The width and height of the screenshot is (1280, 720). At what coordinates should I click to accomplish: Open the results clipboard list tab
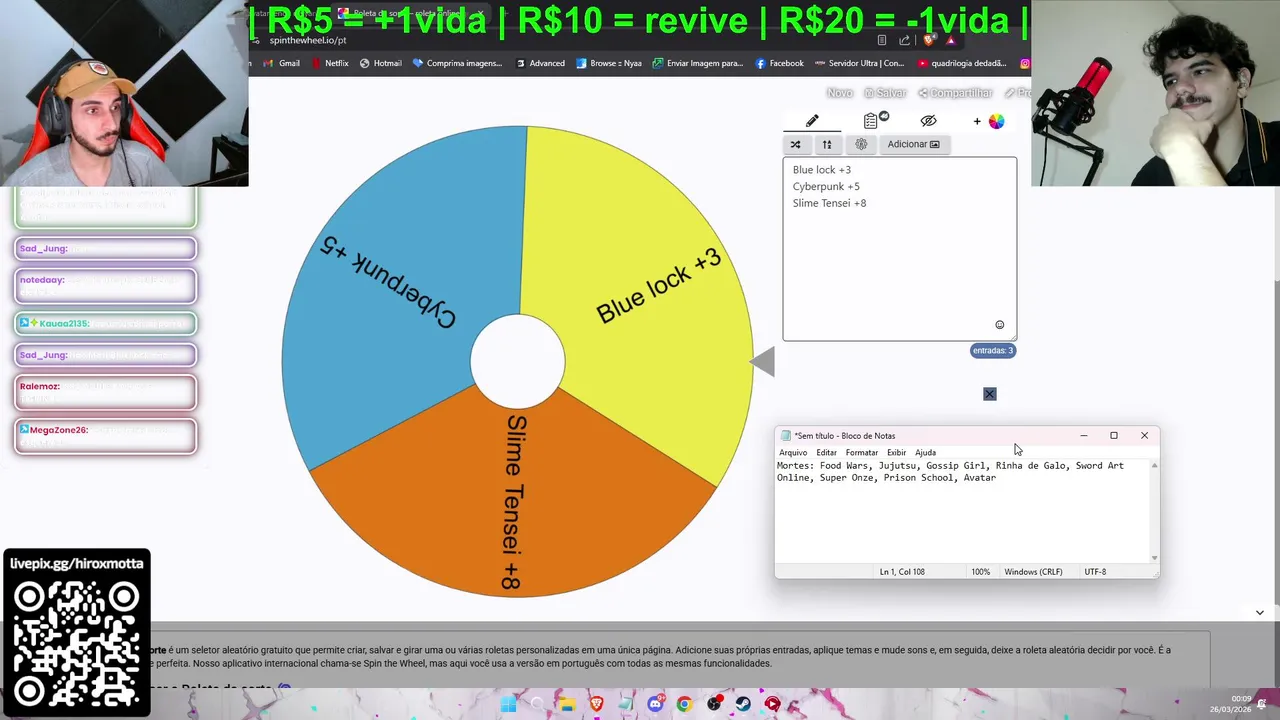[871, 121]
